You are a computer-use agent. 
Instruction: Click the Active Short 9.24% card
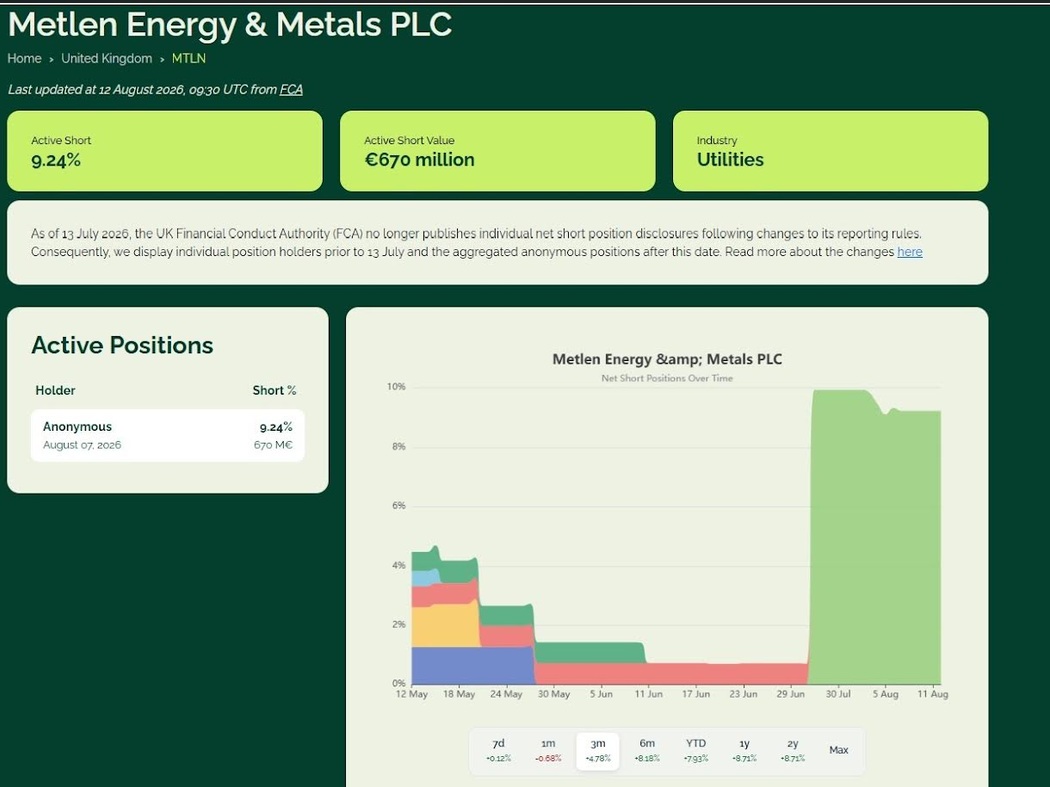(x=165, y=151)
